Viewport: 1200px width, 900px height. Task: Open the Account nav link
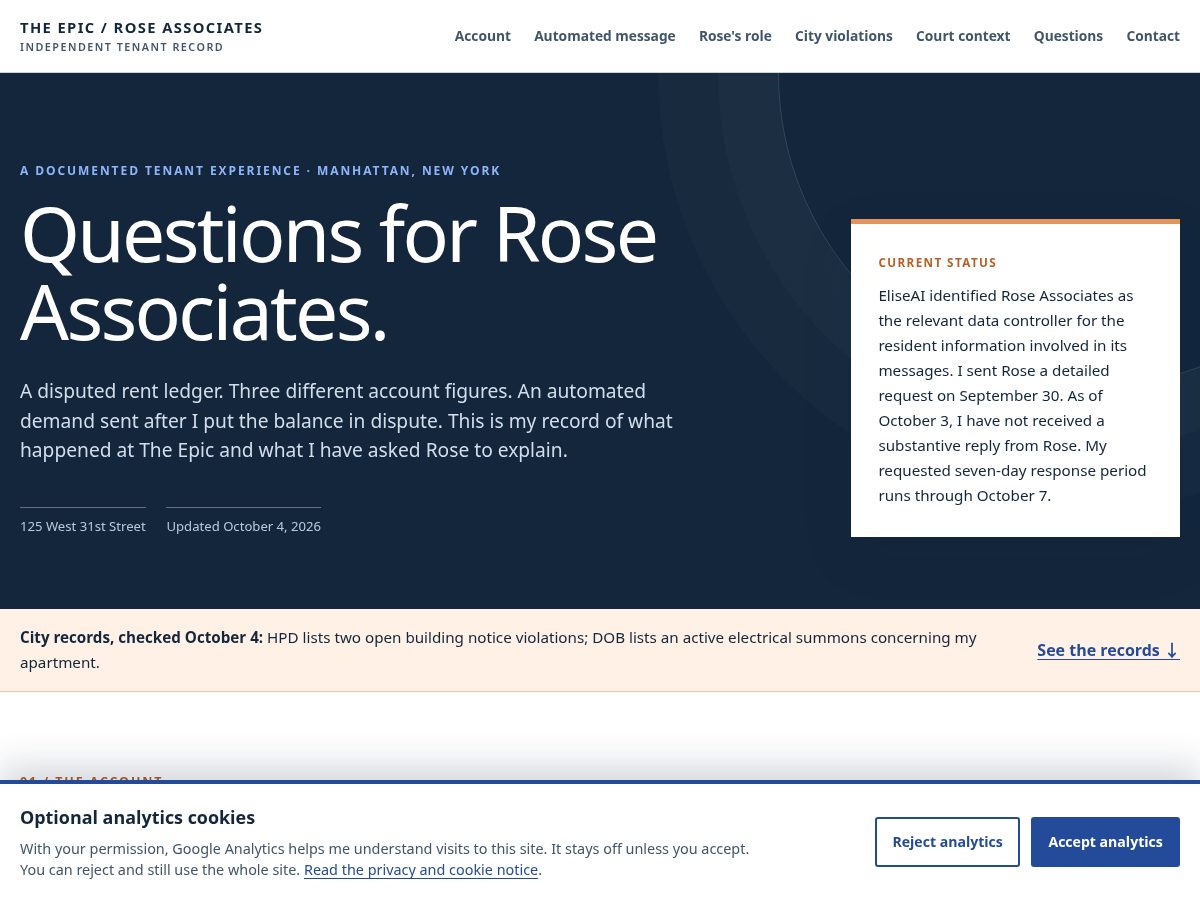pyautogui.click(x=482, y=36)
